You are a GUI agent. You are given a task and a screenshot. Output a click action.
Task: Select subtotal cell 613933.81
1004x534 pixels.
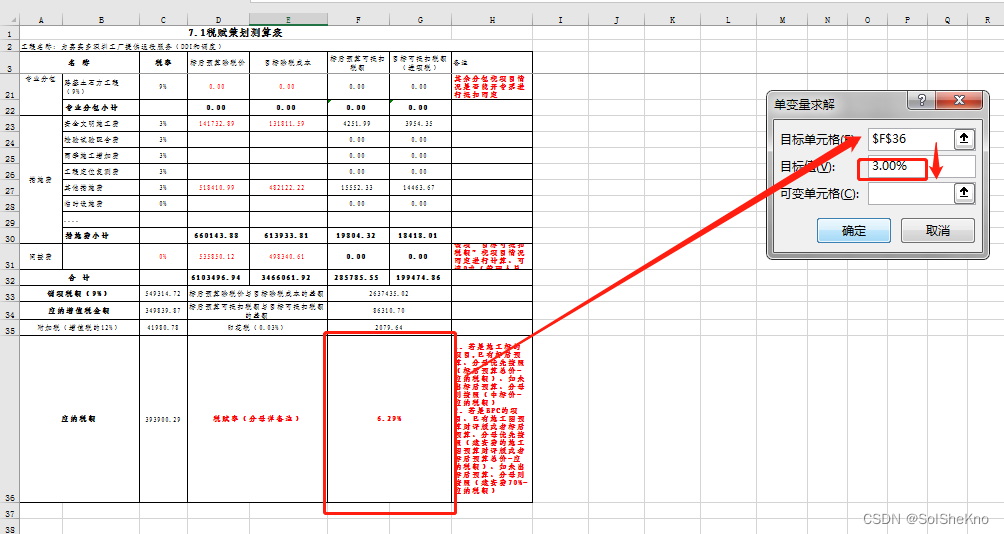[288, 236]
